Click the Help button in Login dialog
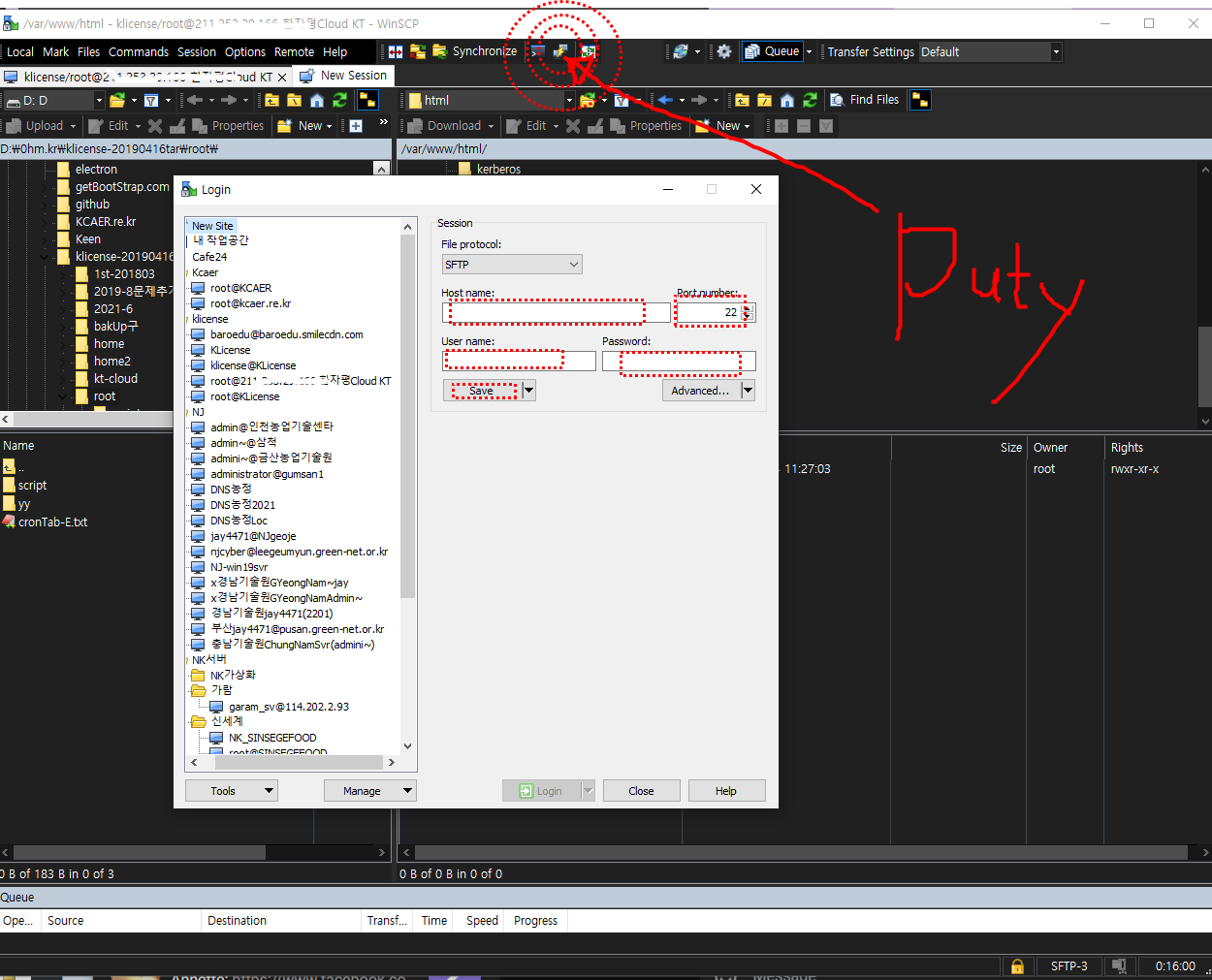 click(726, 791)
